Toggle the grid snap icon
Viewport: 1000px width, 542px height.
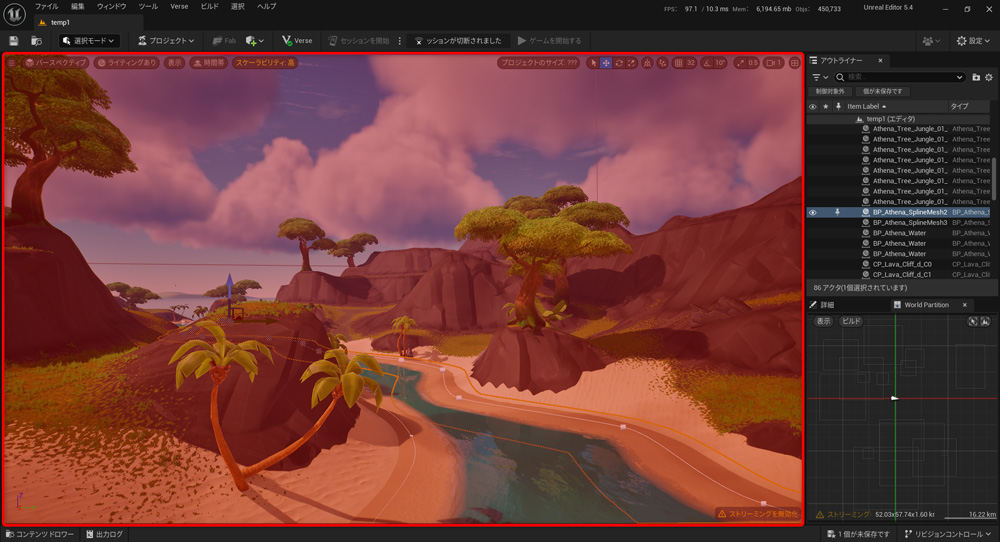(x=679, y=63)
